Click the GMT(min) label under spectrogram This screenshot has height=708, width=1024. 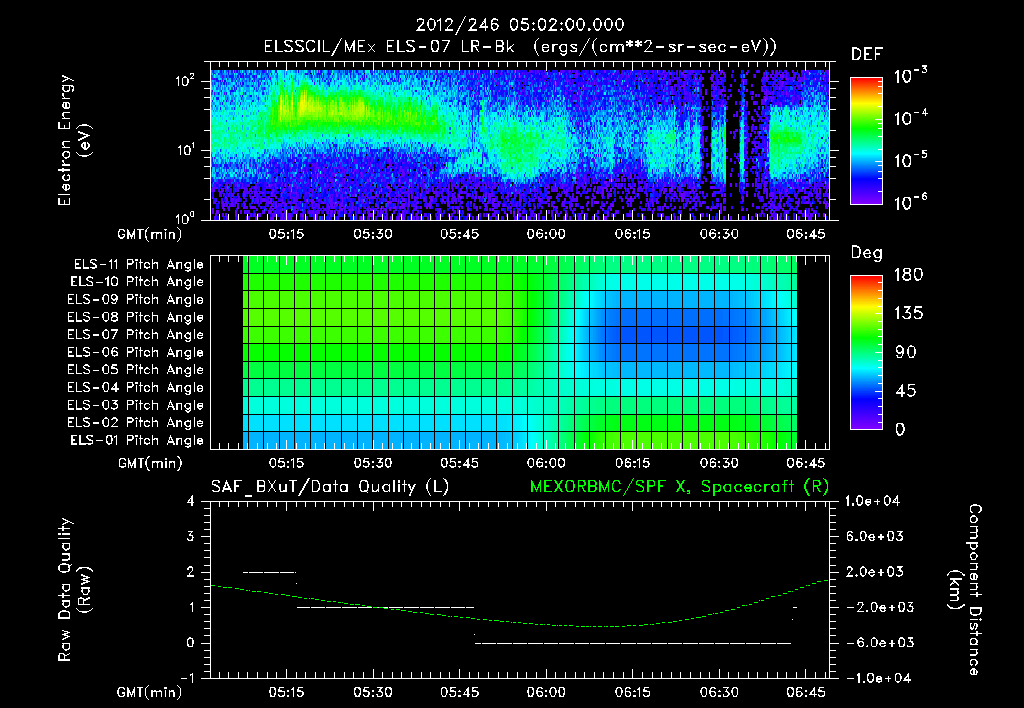coord(150,234)
